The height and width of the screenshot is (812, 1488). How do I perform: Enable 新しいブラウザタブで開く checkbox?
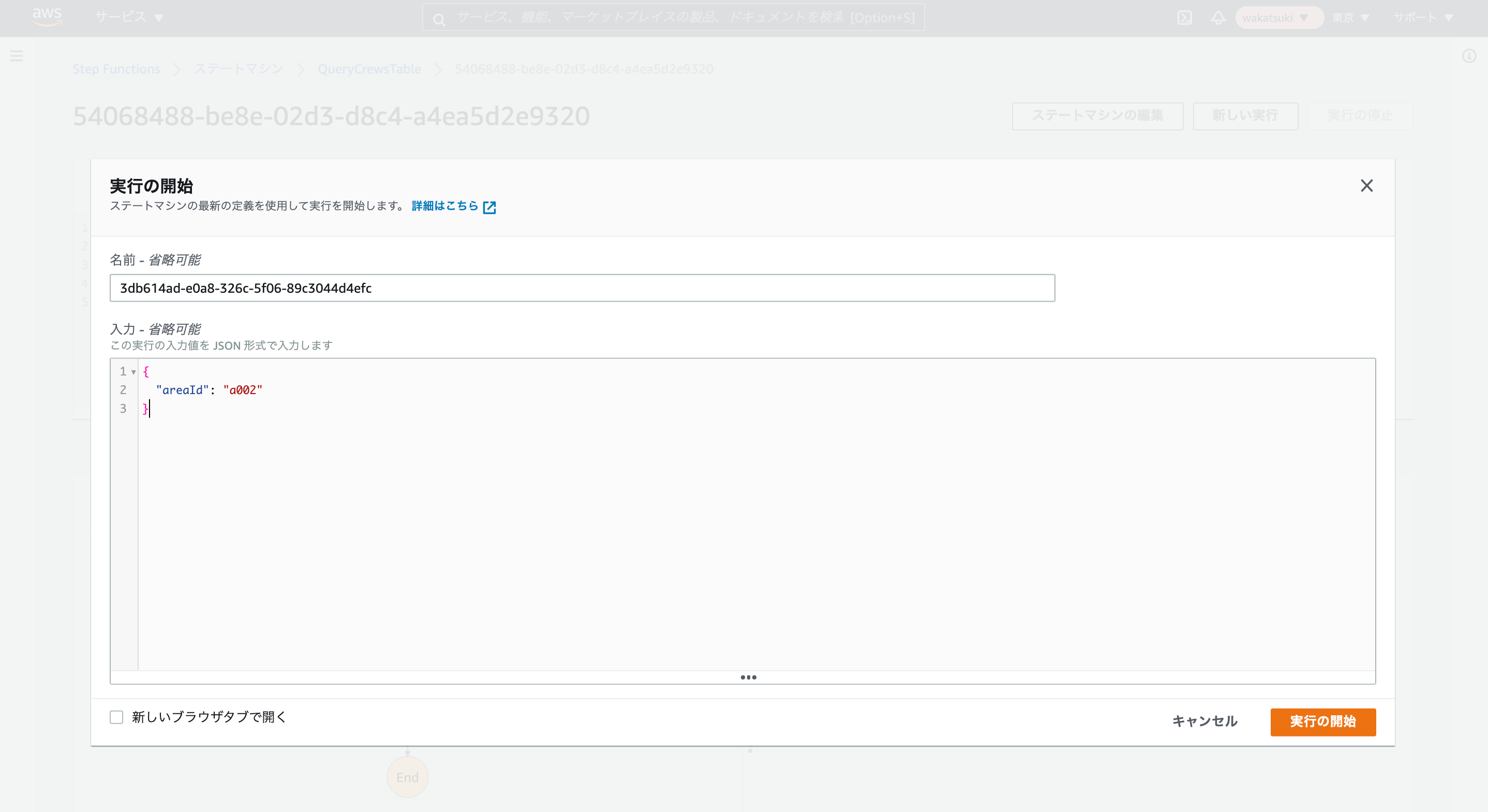point(117,717)
